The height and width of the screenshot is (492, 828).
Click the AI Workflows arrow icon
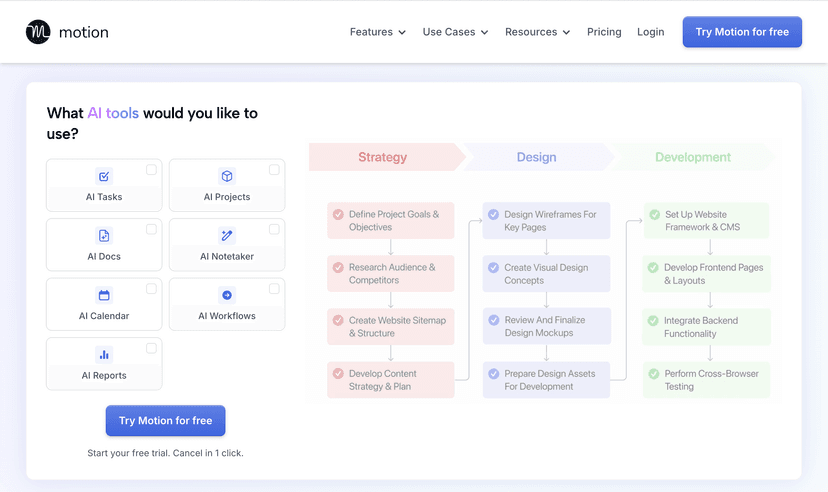coord(227,296)
